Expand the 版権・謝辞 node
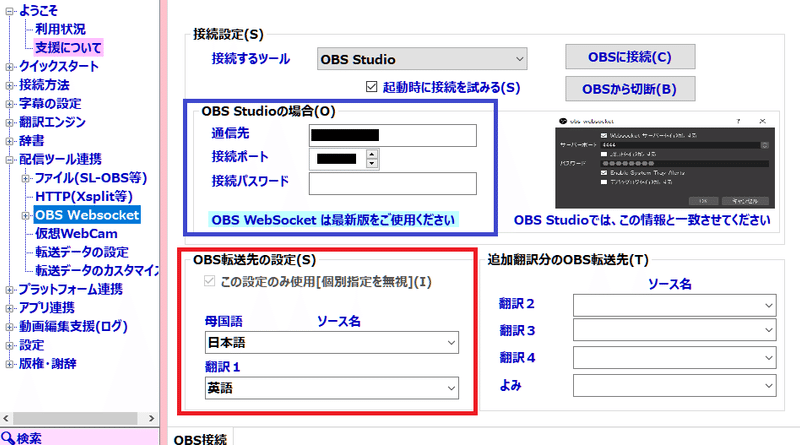The image size is (800, 445). [x=9, y=364]
